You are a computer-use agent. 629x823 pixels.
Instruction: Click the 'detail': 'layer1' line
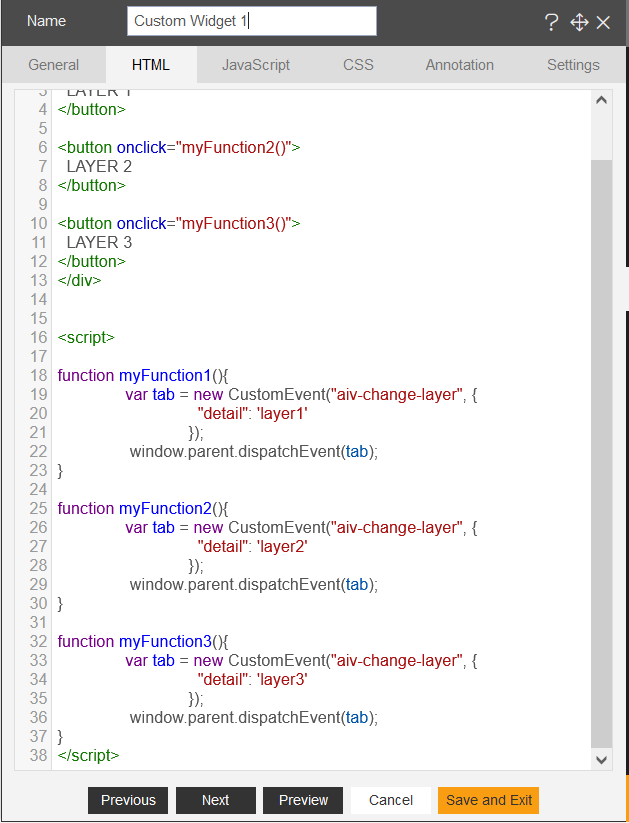pyautogui.click(x=253, y=414)
